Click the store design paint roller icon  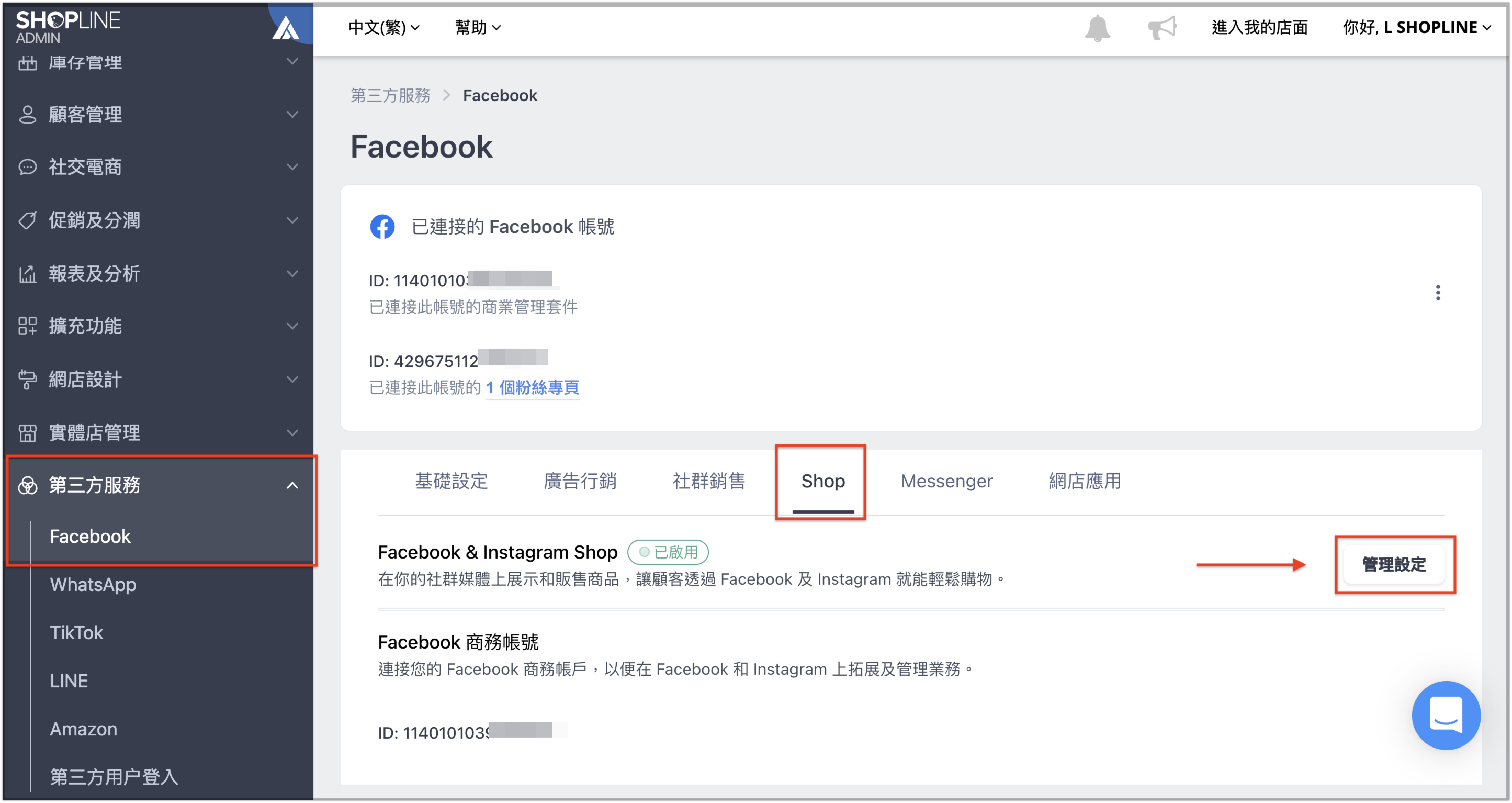27,380
